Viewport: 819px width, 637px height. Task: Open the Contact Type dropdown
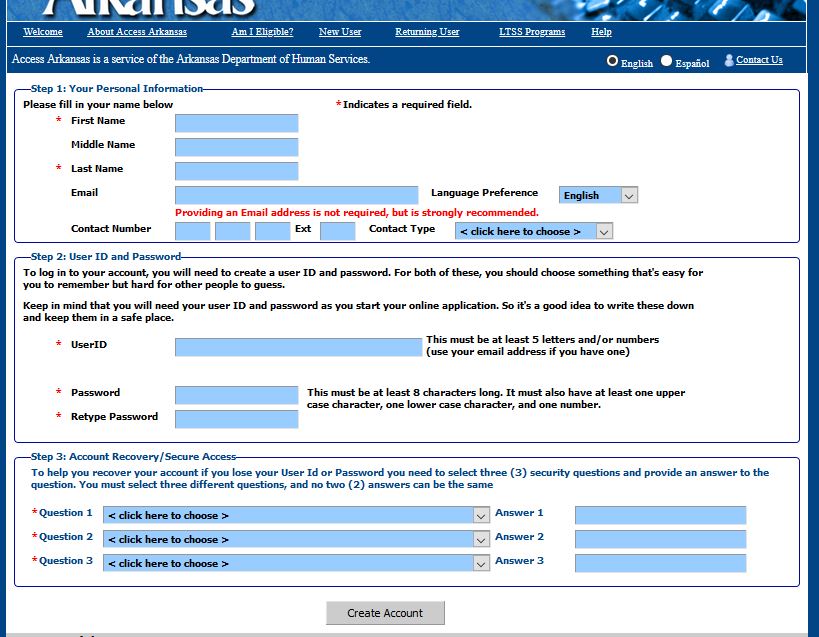pyautogui.click(x=534, y=231)
